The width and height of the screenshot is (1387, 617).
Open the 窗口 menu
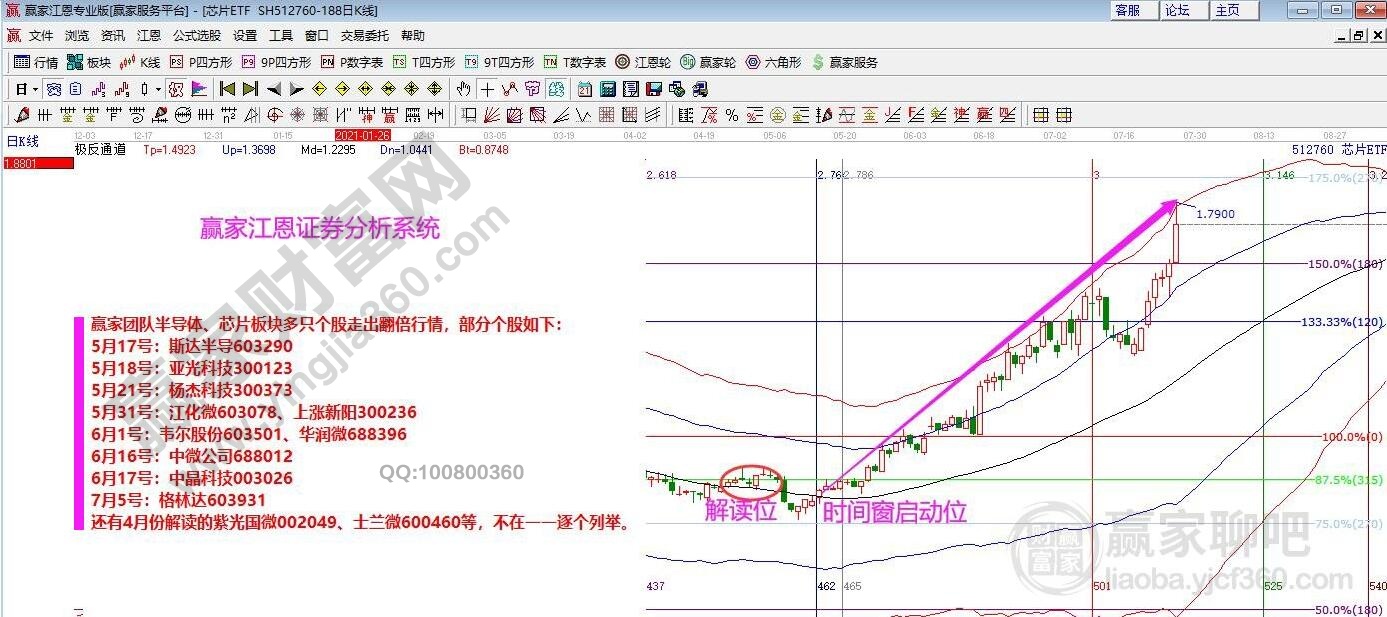tap(317, 36)
